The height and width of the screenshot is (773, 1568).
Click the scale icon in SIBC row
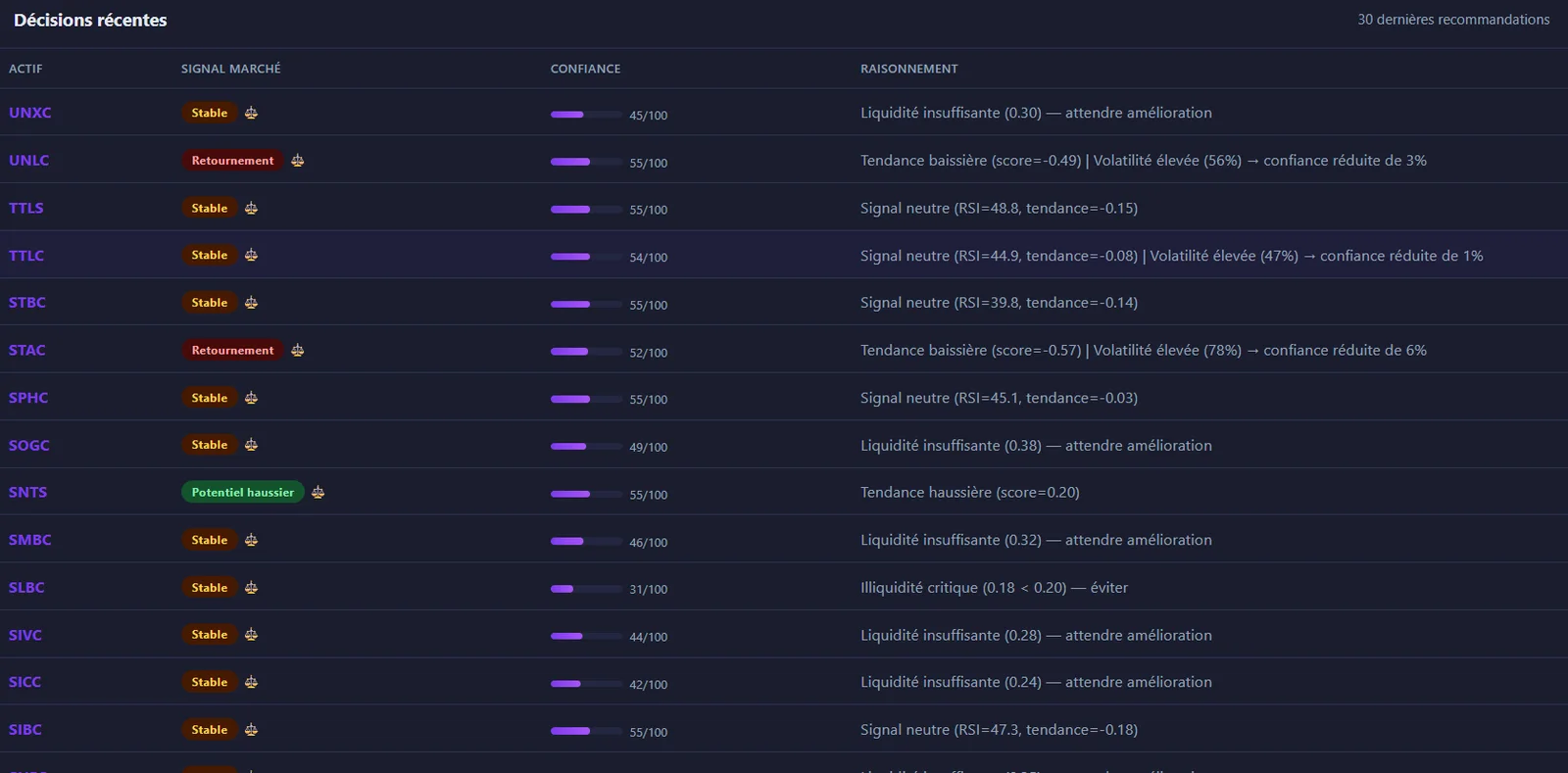(251, 730)
